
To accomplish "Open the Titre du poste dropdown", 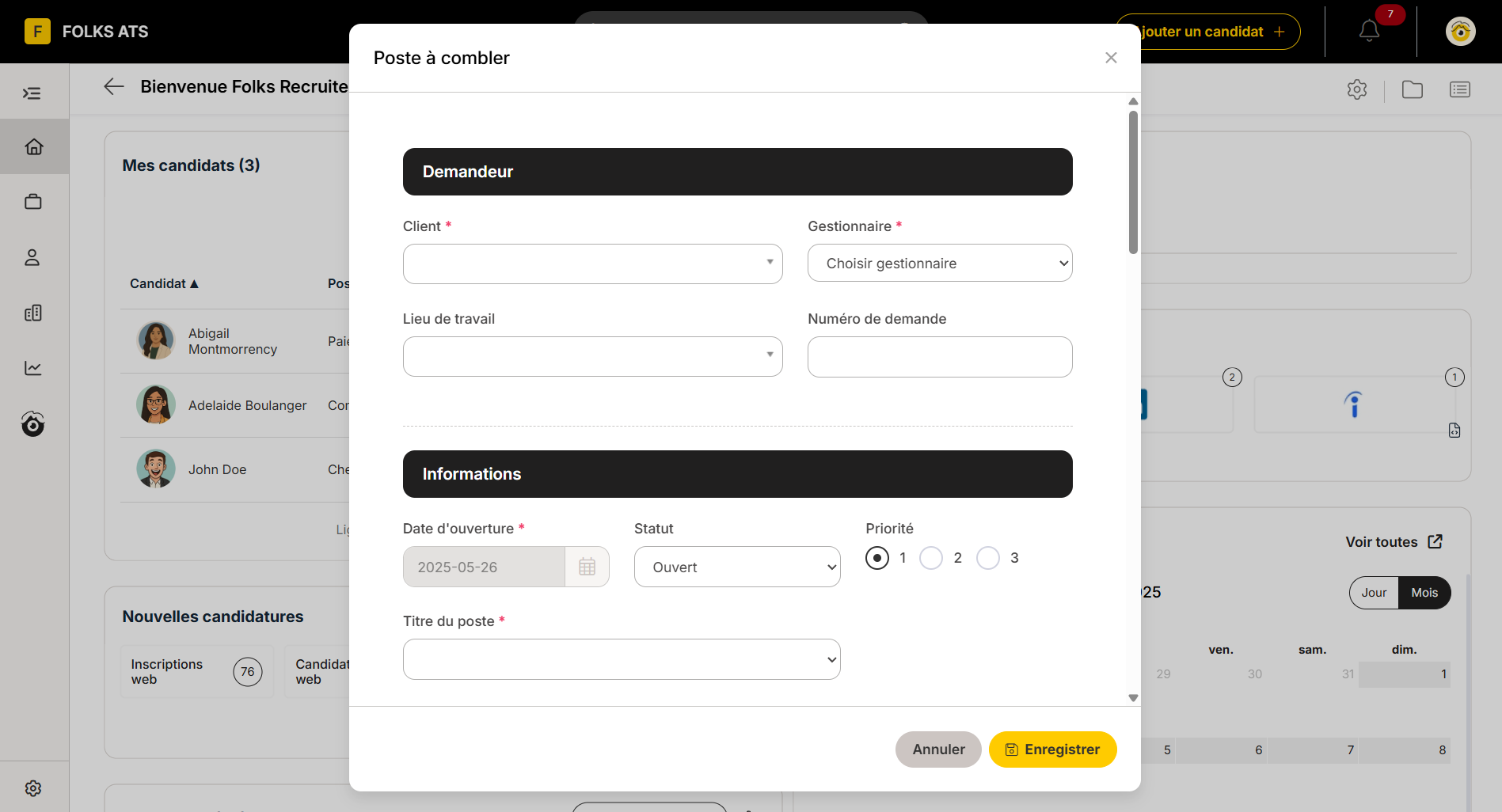I will click(622, 659).
